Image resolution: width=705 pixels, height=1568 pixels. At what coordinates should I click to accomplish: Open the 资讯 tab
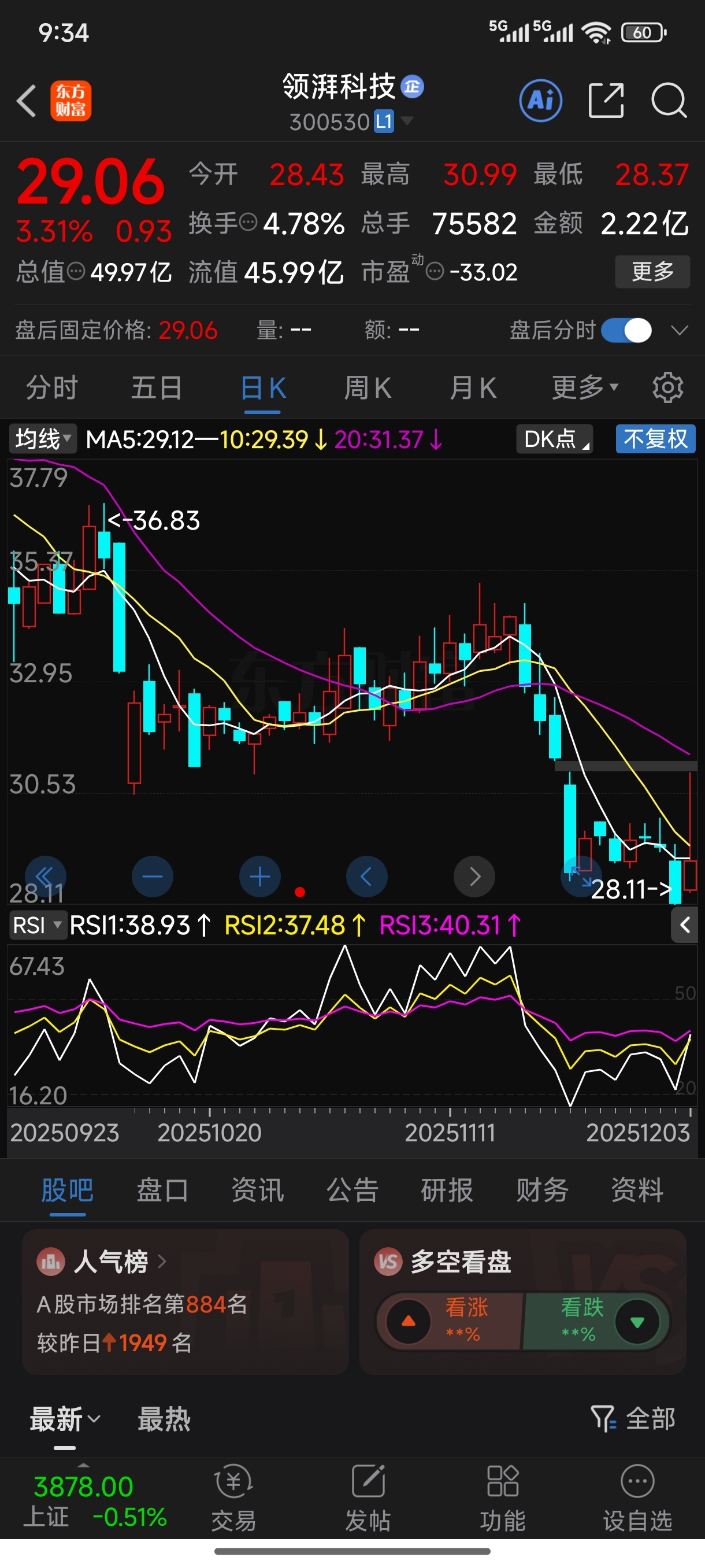(x=257, y=1190)
